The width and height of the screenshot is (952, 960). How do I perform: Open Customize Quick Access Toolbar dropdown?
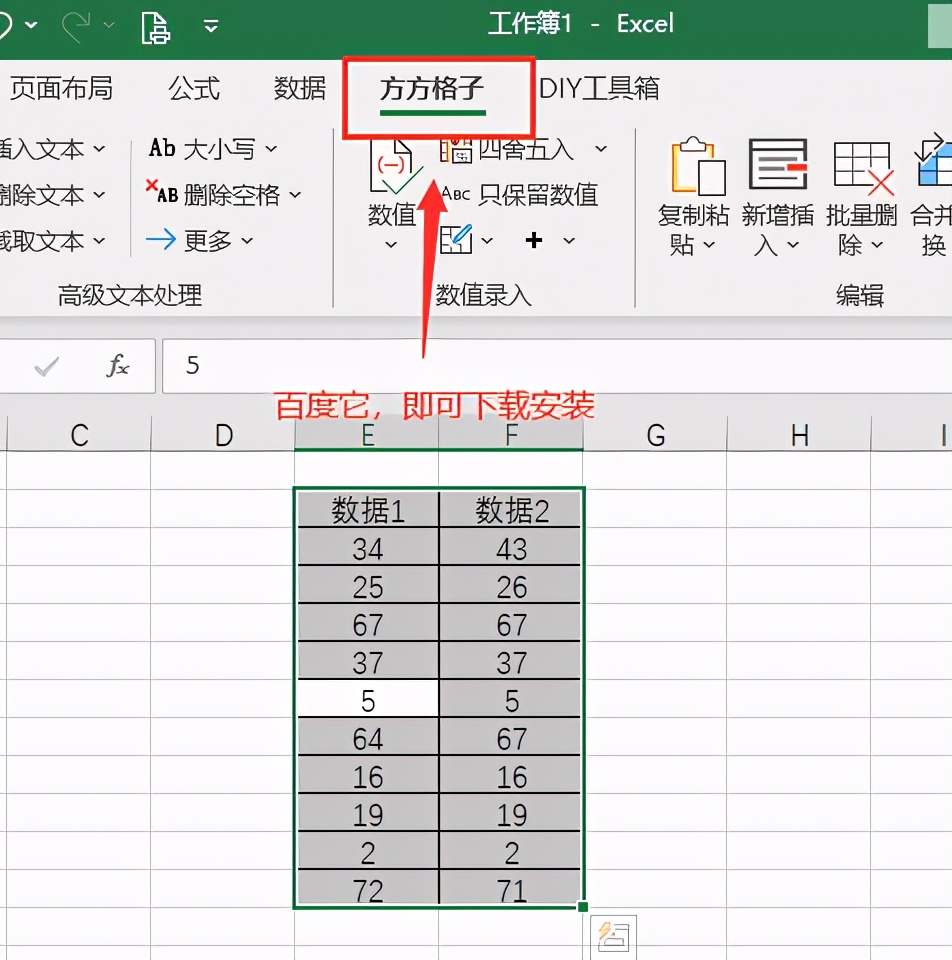211,26
